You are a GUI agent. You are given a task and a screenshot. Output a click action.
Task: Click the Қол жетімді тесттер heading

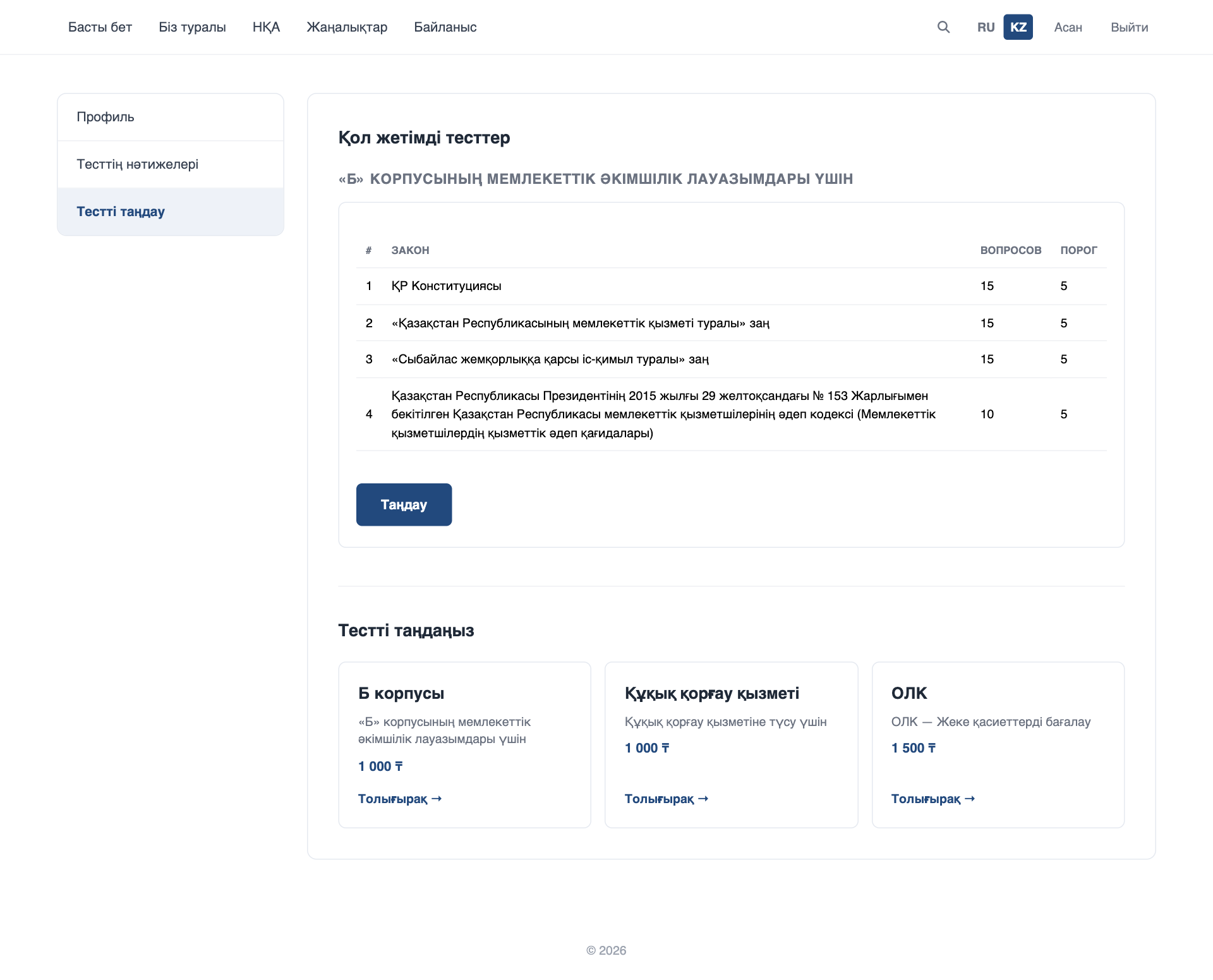pyautogui.click(x=424, y=138)
